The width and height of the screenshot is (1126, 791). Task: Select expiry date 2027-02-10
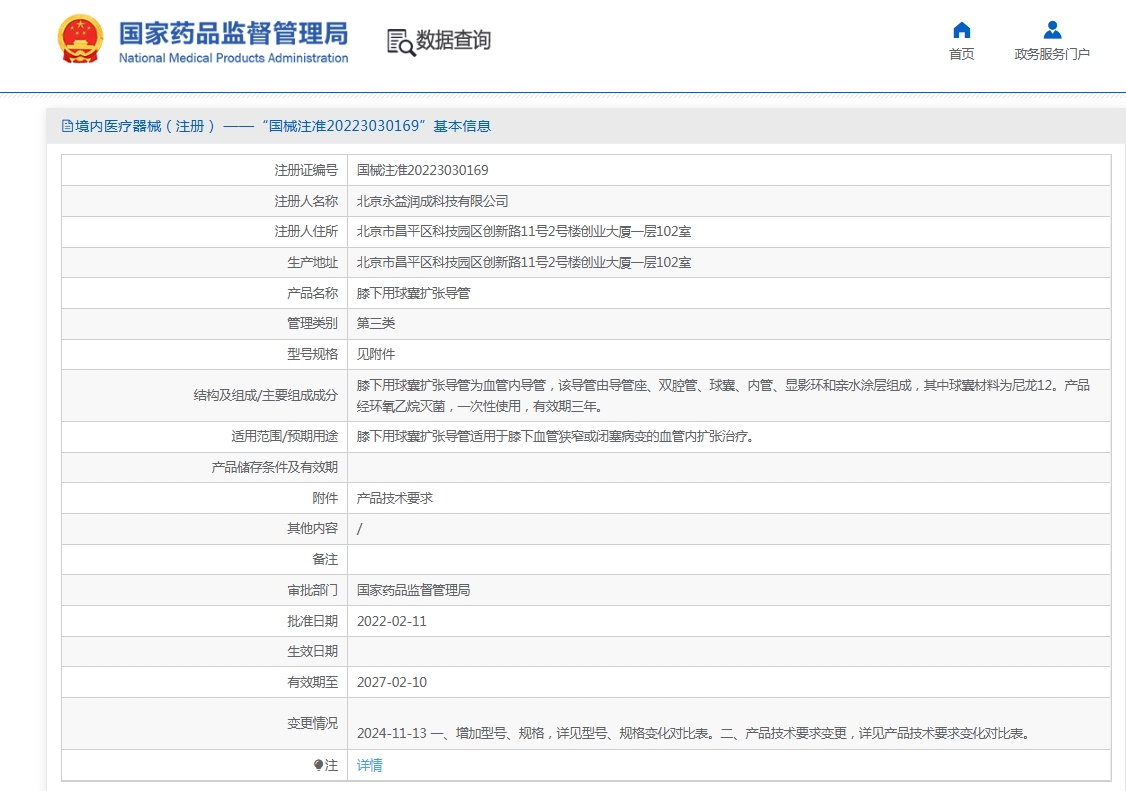(391, 683)
